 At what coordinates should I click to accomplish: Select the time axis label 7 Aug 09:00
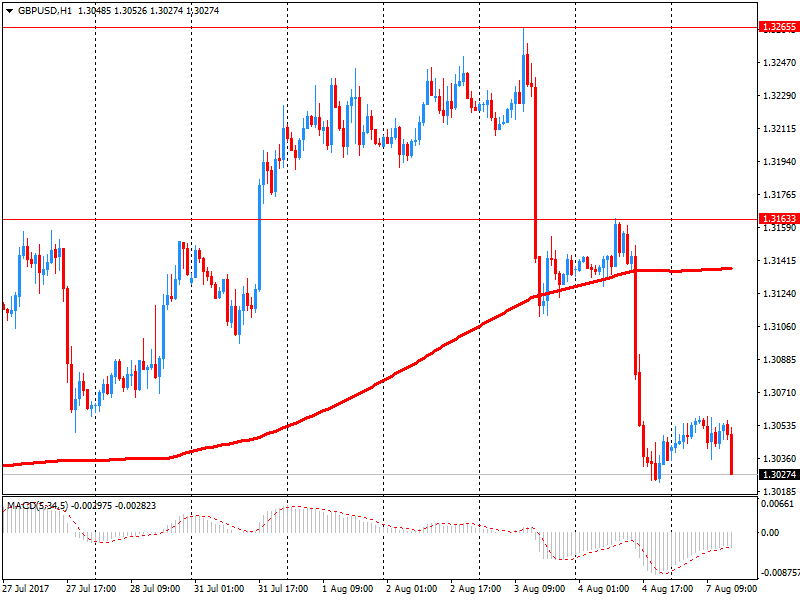[732, 589]
